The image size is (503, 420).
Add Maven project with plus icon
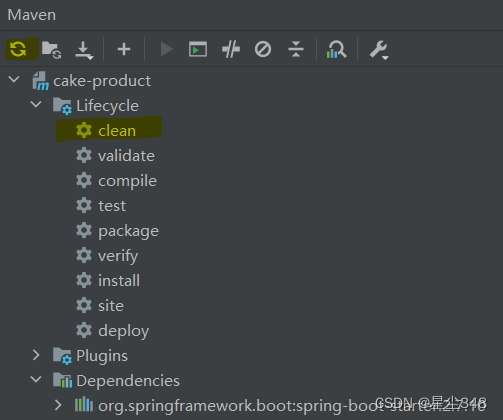pyautogui.click(x=124, y=49)
